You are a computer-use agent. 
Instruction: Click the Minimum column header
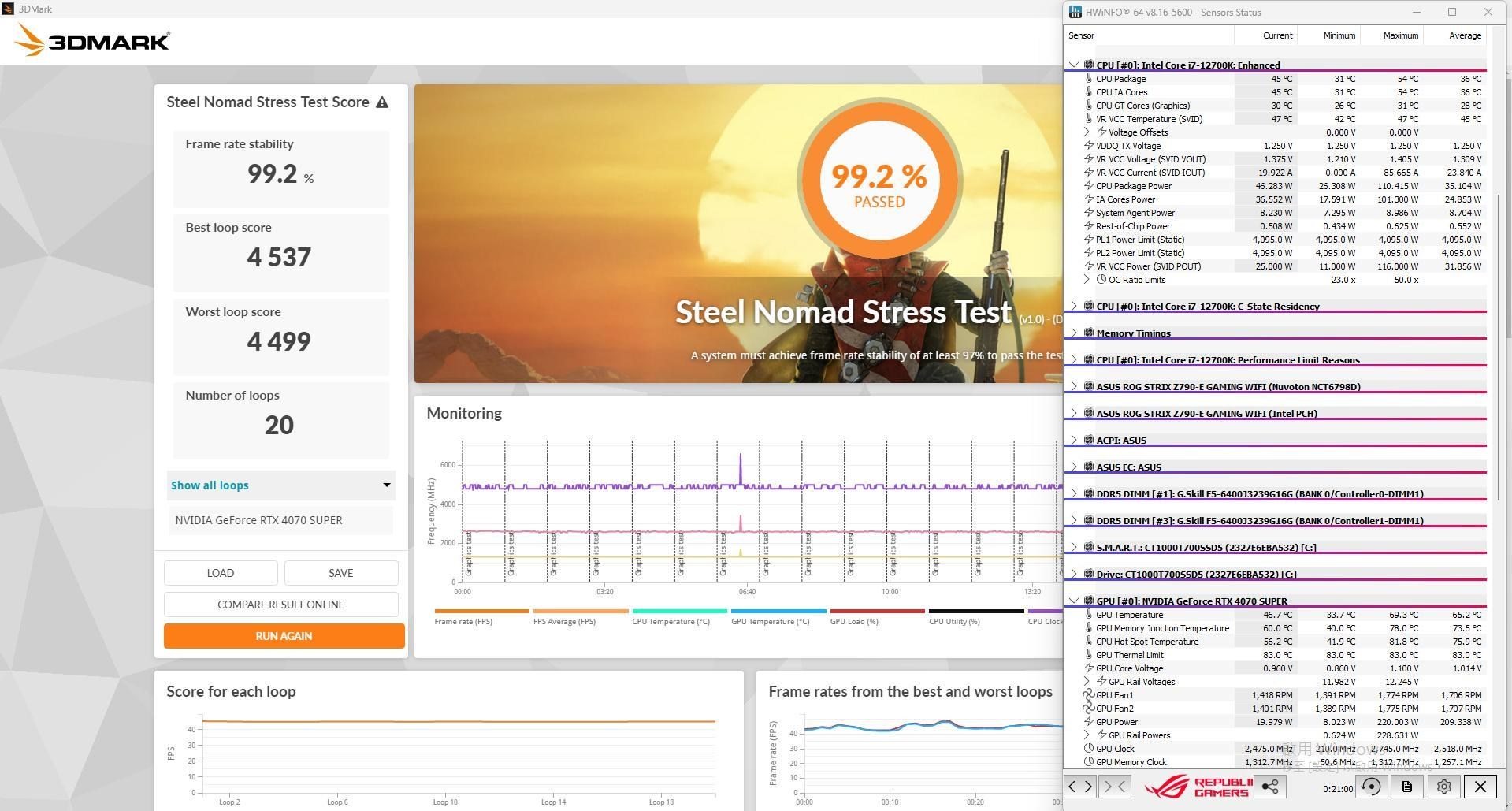[1328, 35]
